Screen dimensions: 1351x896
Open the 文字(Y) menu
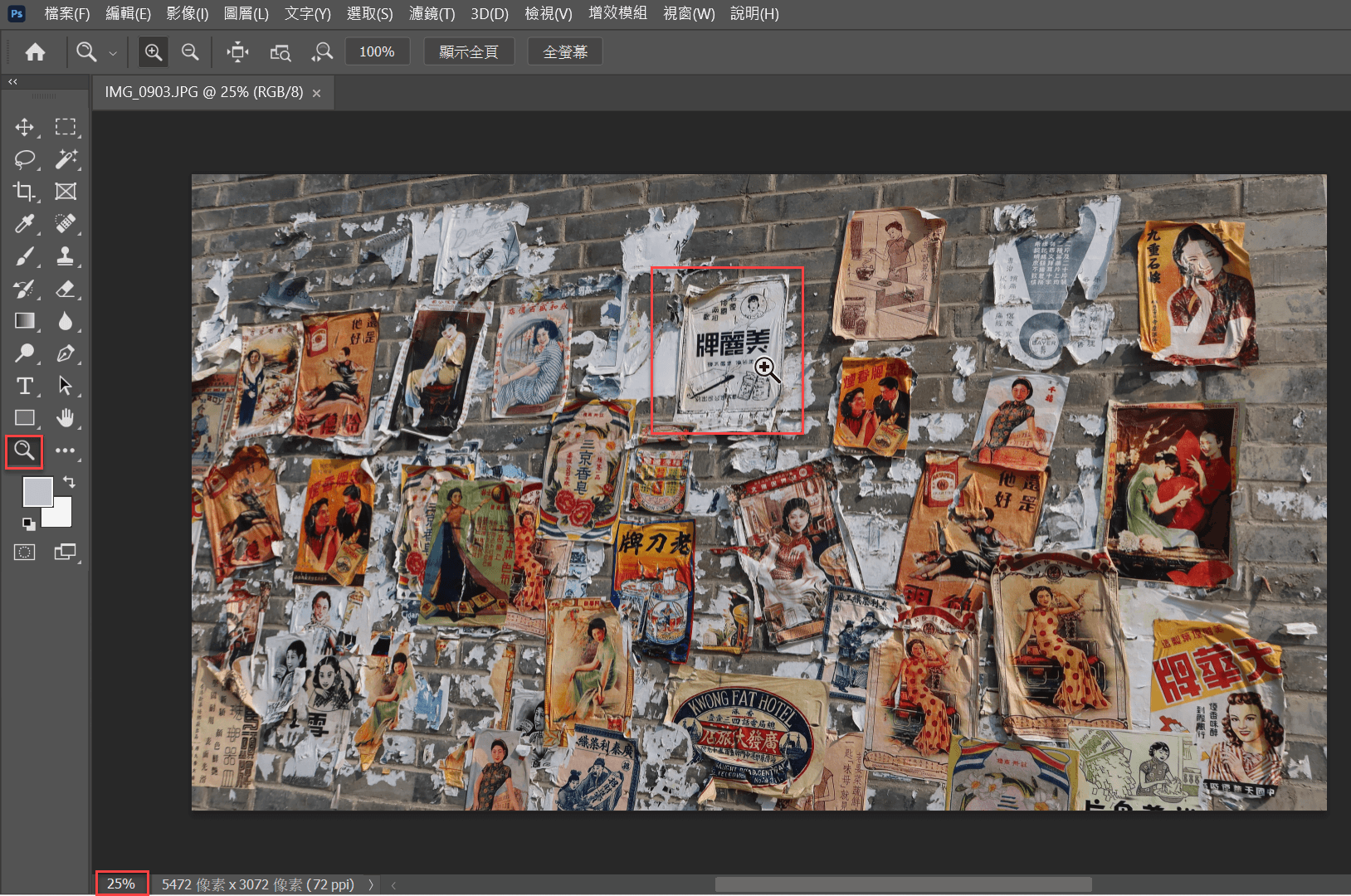(308, 13)
